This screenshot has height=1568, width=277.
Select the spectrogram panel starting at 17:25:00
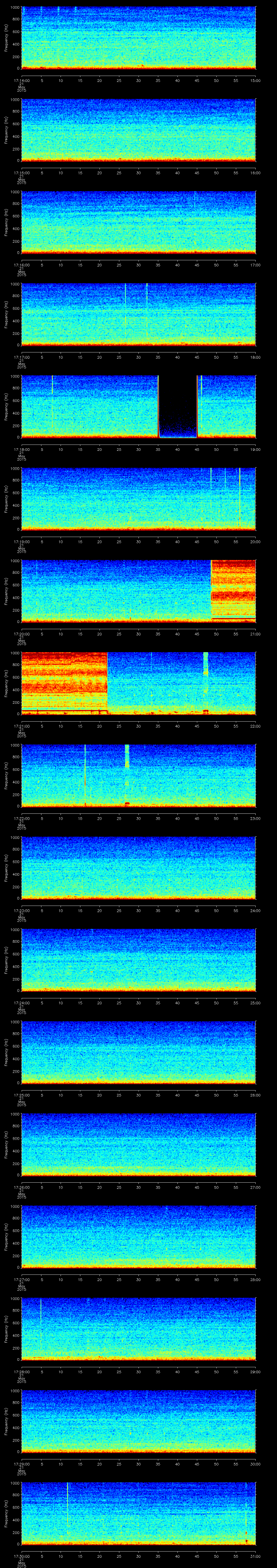tap(138, 1052)
